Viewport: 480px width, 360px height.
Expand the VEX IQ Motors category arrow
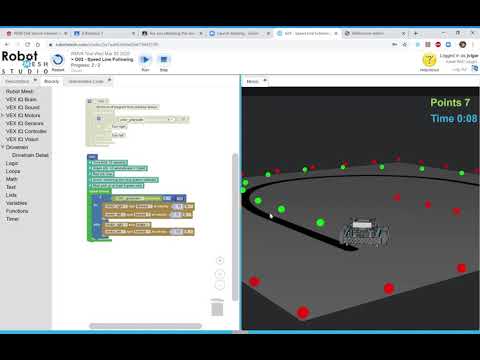(2, 115)
